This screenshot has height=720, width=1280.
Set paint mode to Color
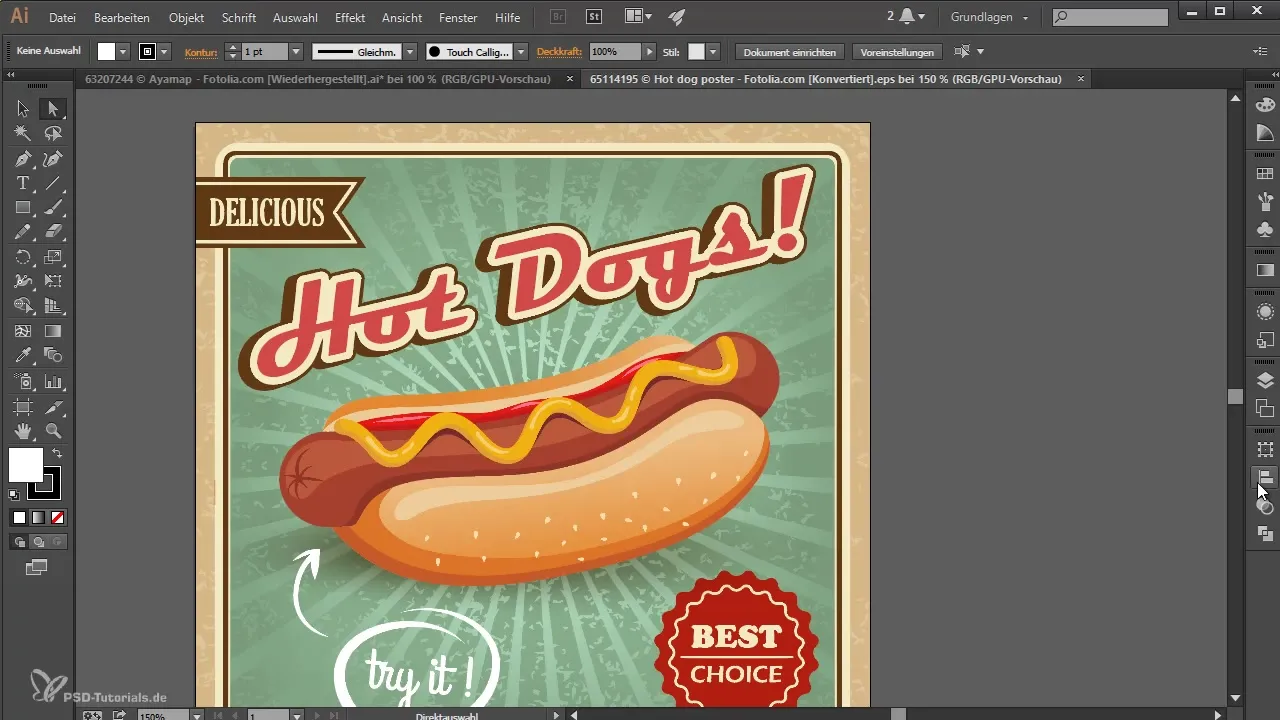click(19, 517)
